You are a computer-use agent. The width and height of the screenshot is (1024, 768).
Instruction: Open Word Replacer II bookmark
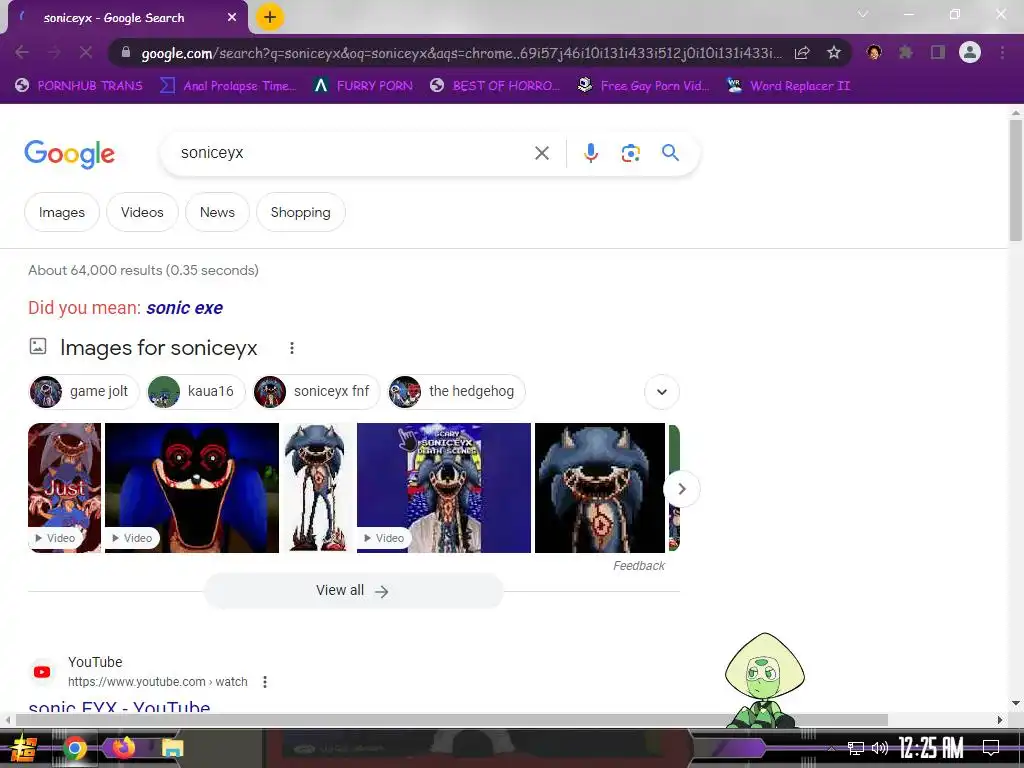[788, 86]
